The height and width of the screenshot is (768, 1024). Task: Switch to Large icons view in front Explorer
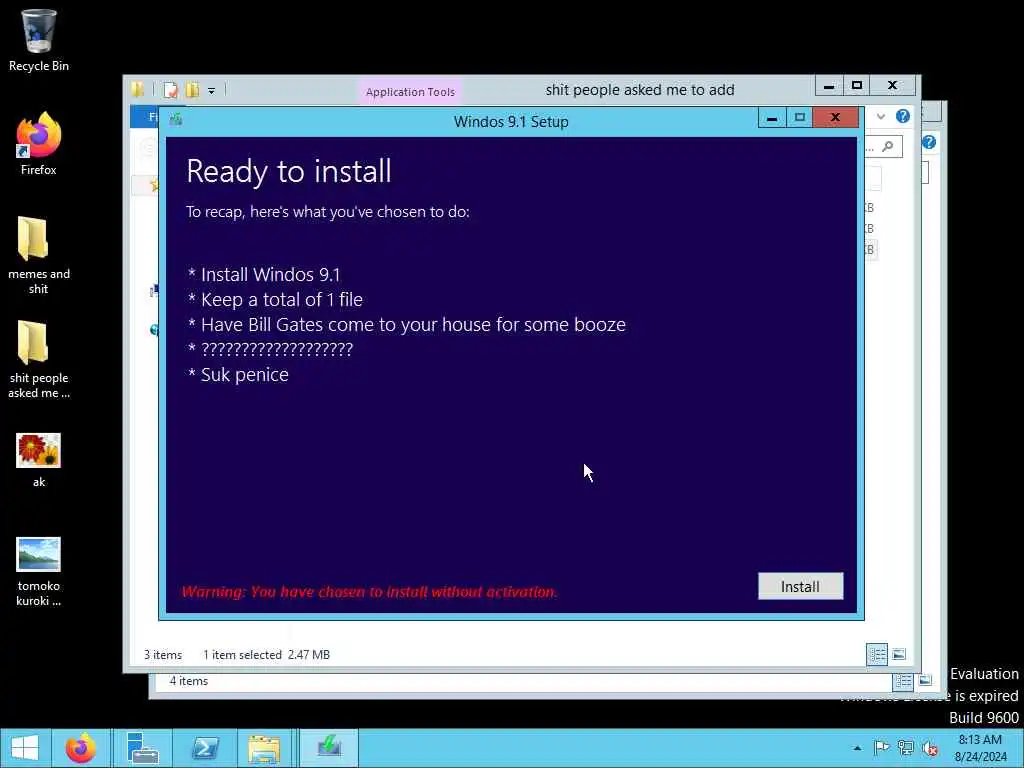coord(899,654)
